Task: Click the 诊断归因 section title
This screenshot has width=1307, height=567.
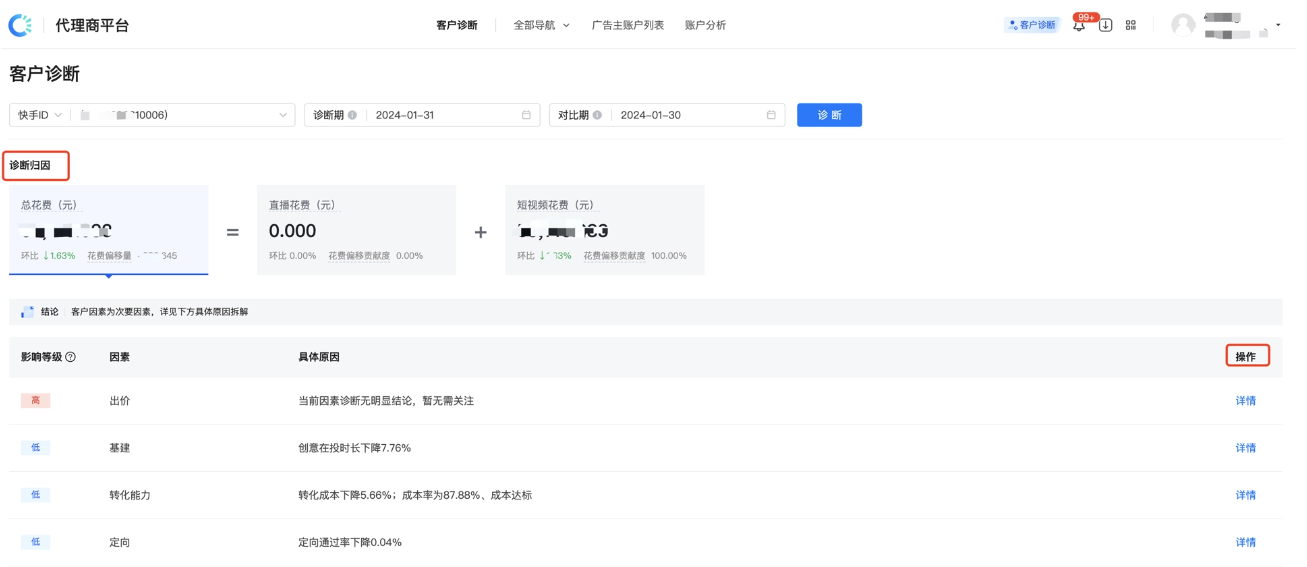Action: point(30,165)
